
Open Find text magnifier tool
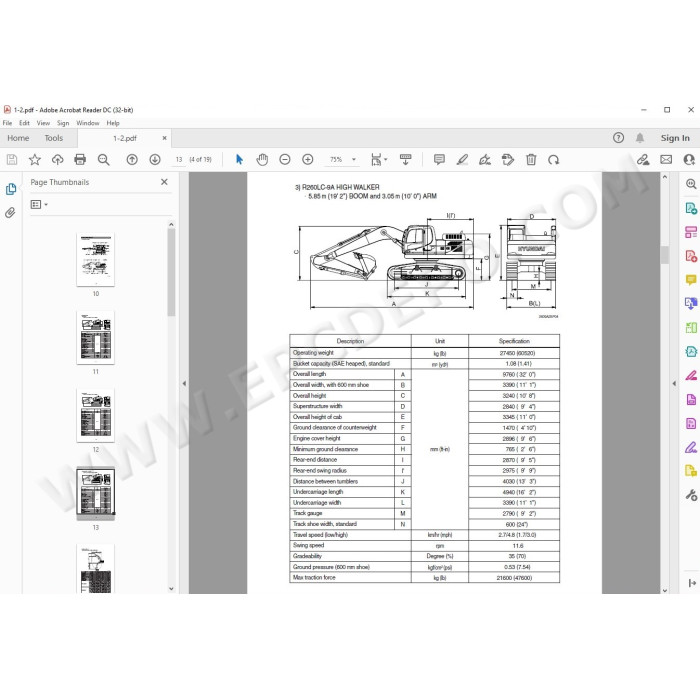point(104,159)
